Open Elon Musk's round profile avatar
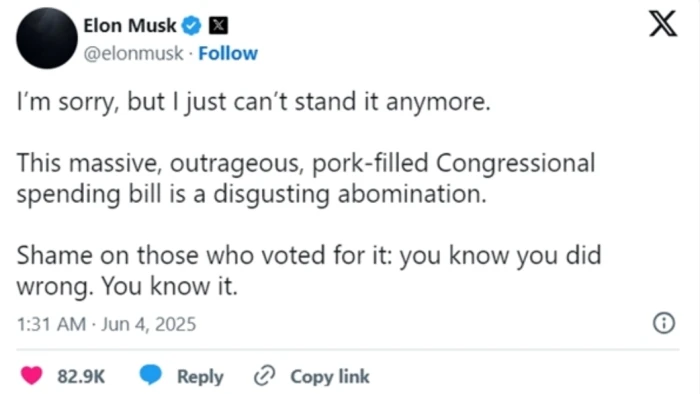This screenshot has width=700, height=394. click(47, 38)
